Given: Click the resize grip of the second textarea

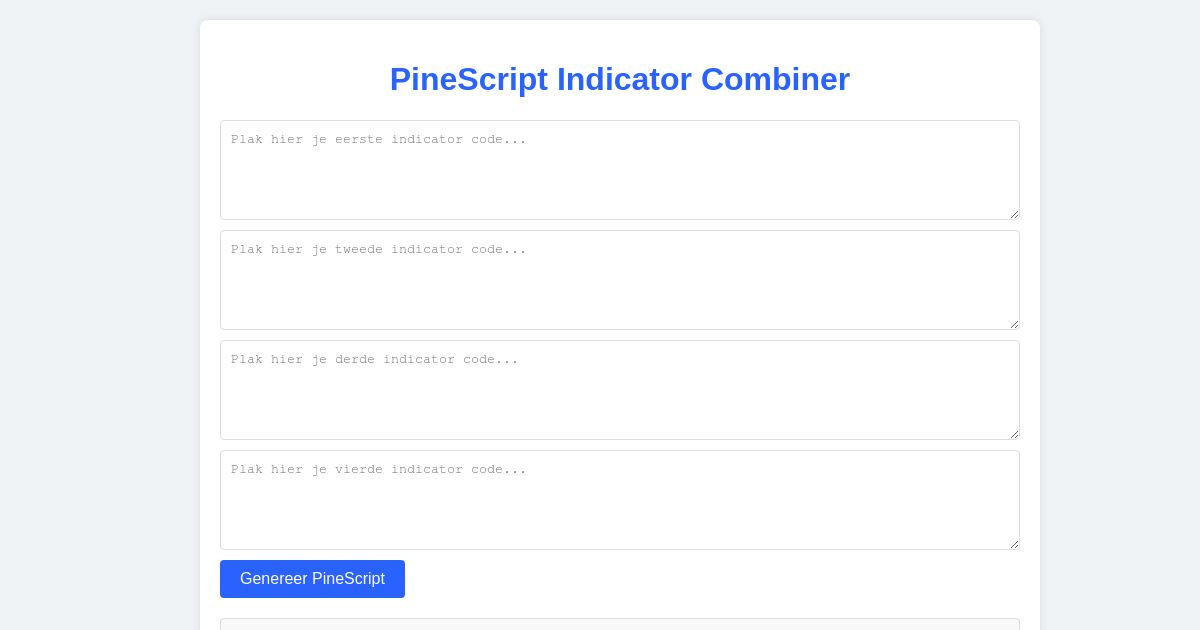Looking at the screenshot, I should (1013, 324).
